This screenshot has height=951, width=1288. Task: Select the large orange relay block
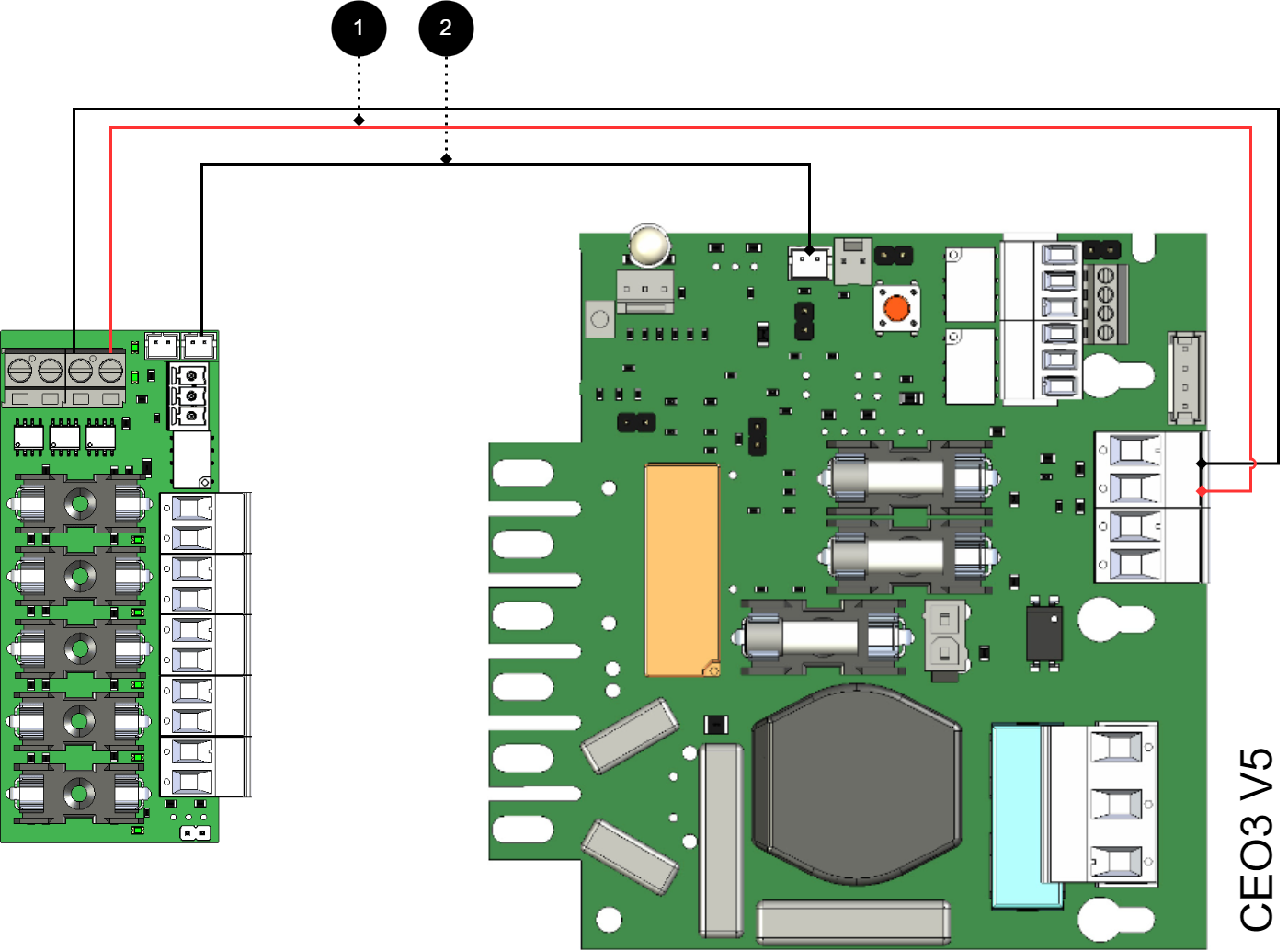[681, 570]
